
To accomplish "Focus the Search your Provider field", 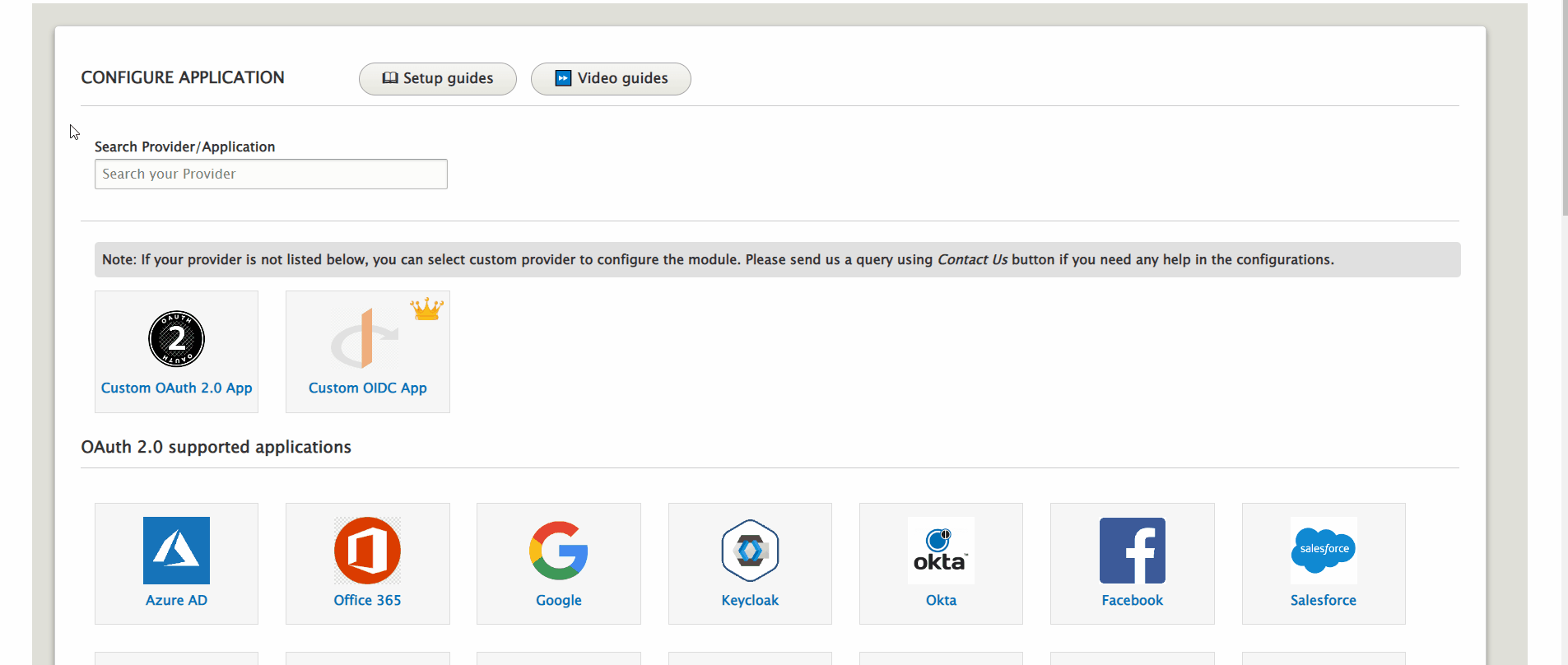I will point(271,174).
